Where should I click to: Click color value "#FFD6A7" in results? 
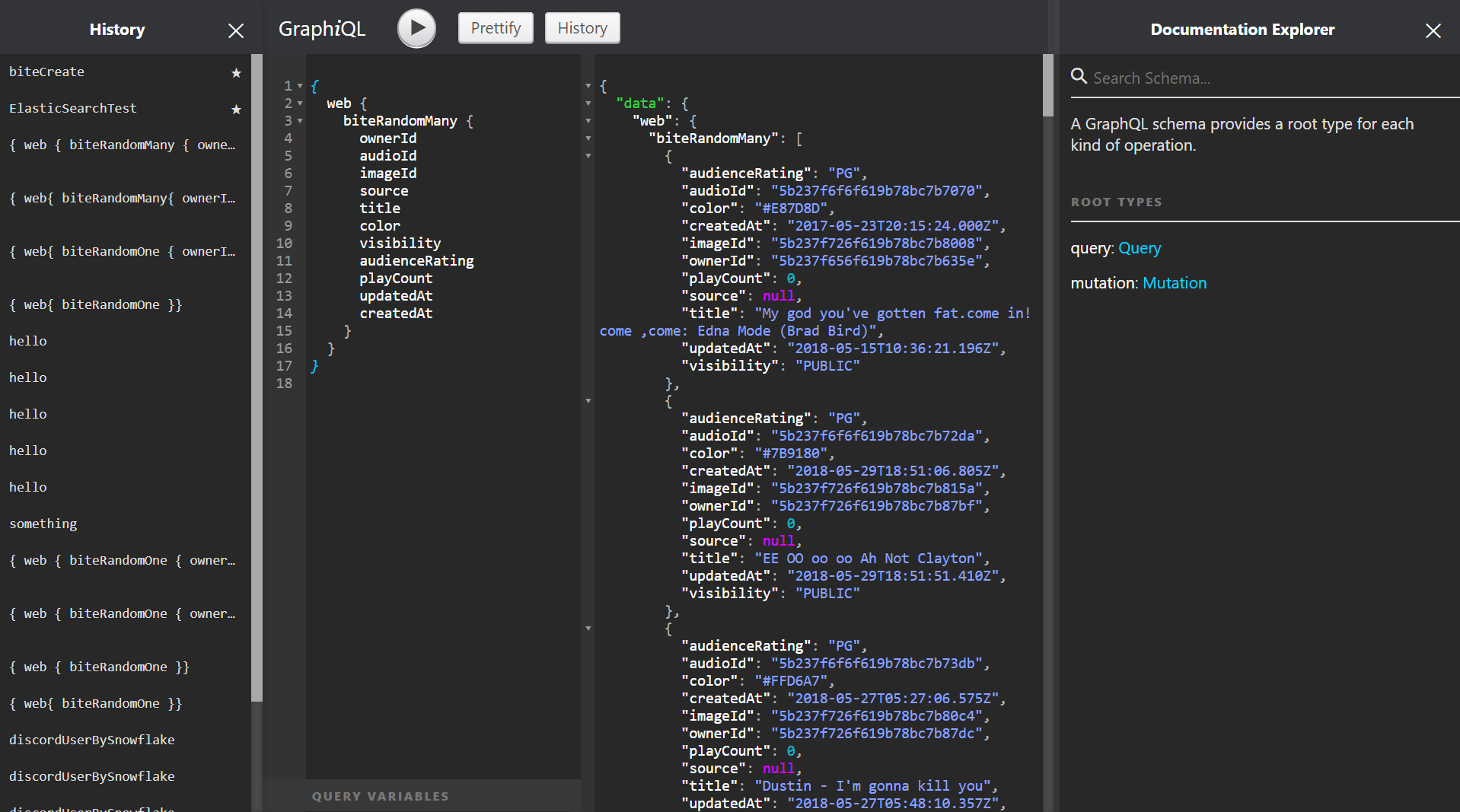(x=791, y=681)
